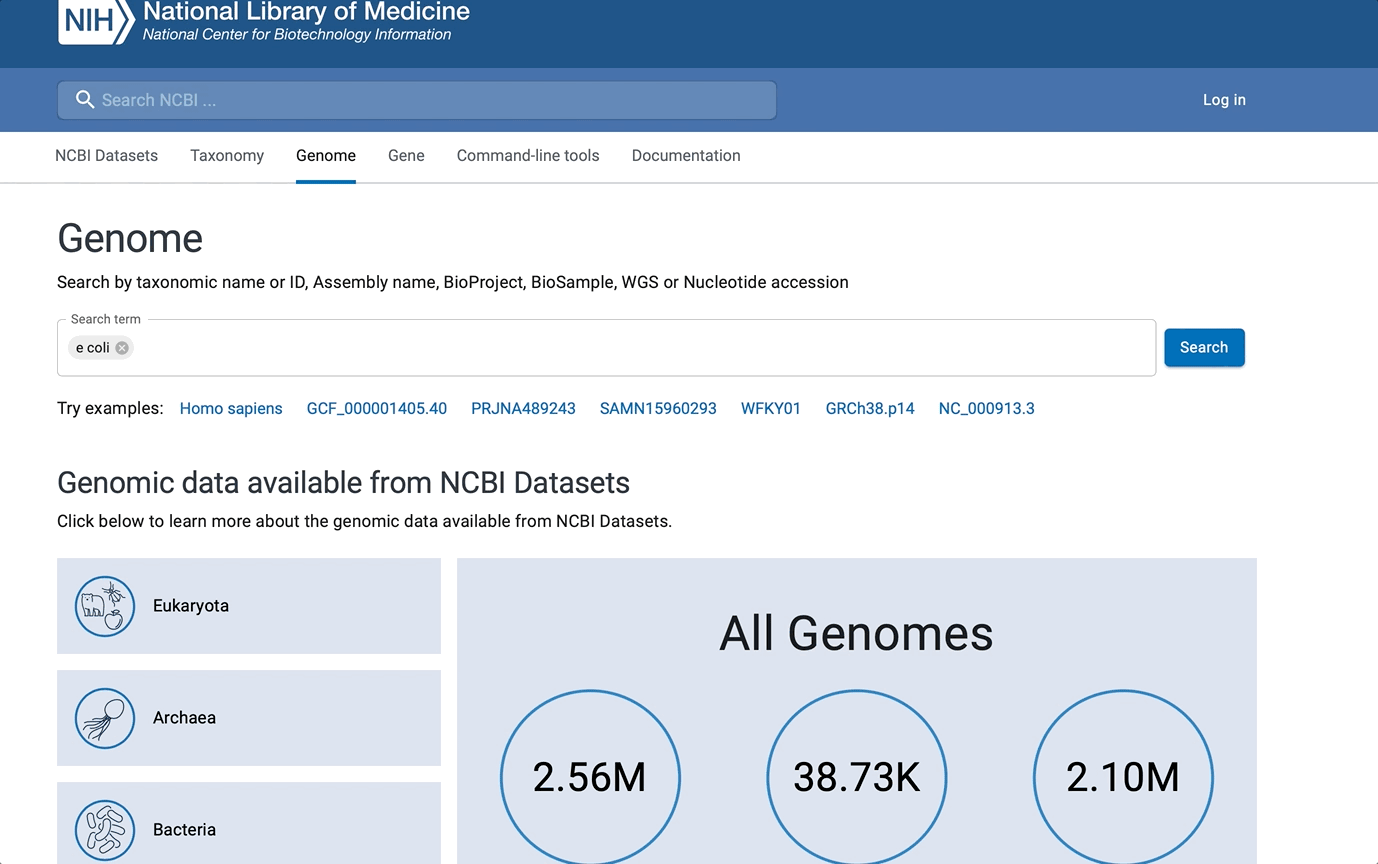Try example GRCh38.p14
This screenshot has width=1378, height=864.
(x=870, y=408)
